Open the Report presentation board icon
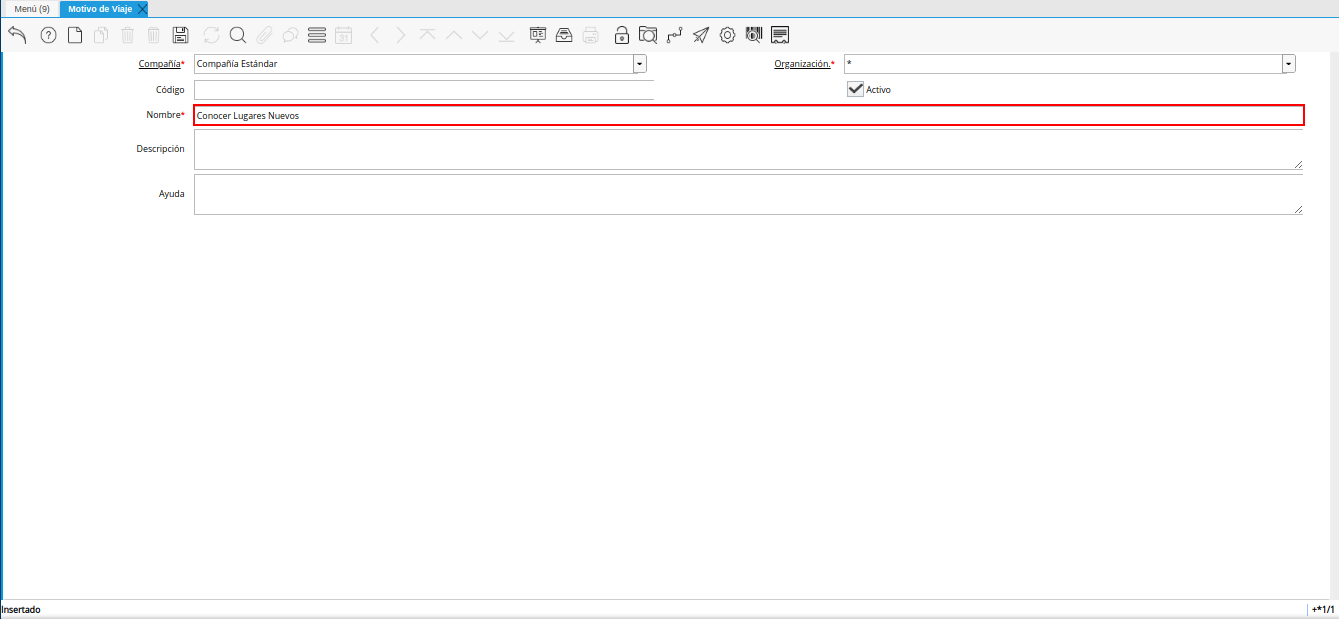Viewport: 1339px width, 619px height. point(538,35)
